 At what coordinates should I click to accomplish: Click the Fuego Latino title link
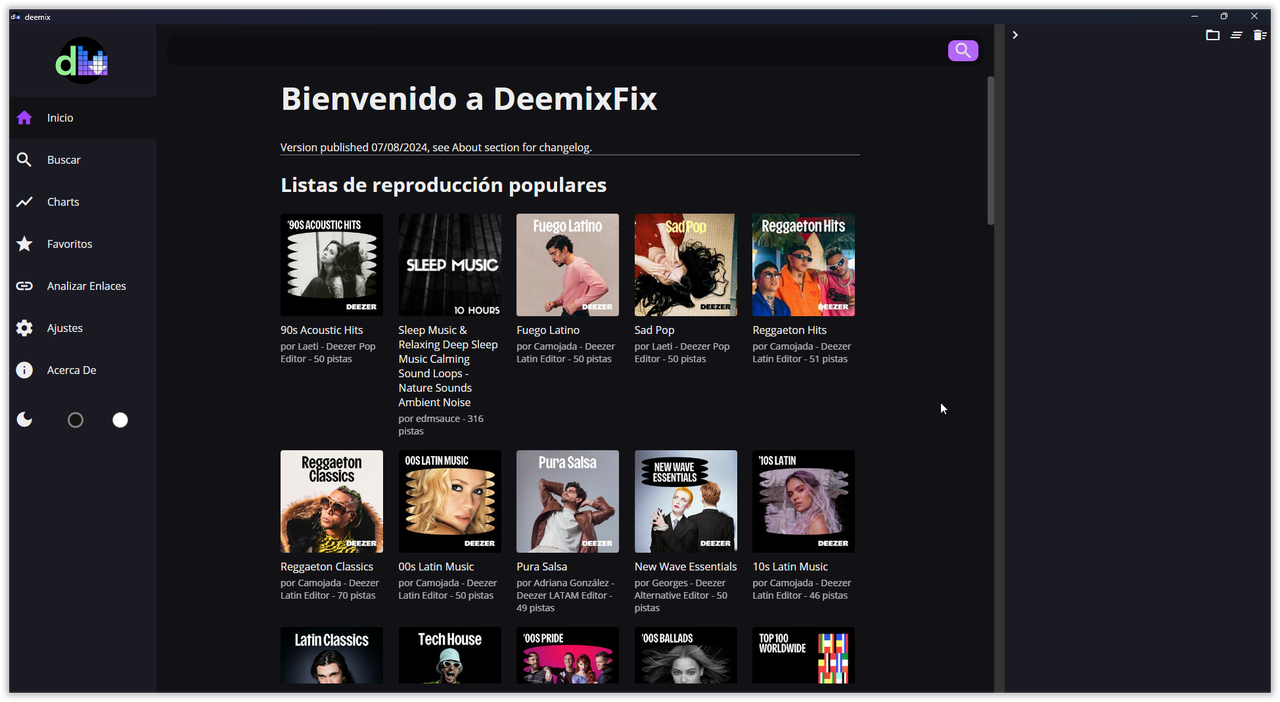pos(548,330)
